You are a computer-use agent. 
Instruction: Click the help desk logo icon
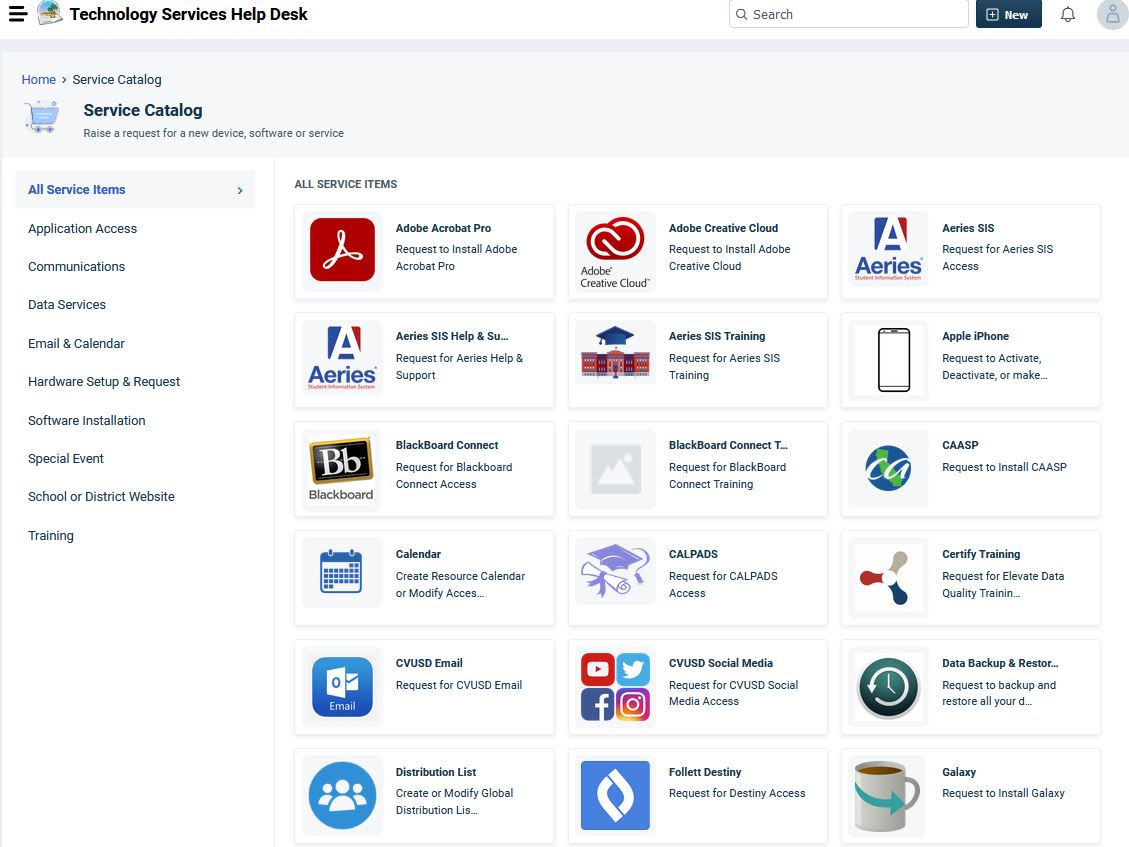click(x=49, y=13)
